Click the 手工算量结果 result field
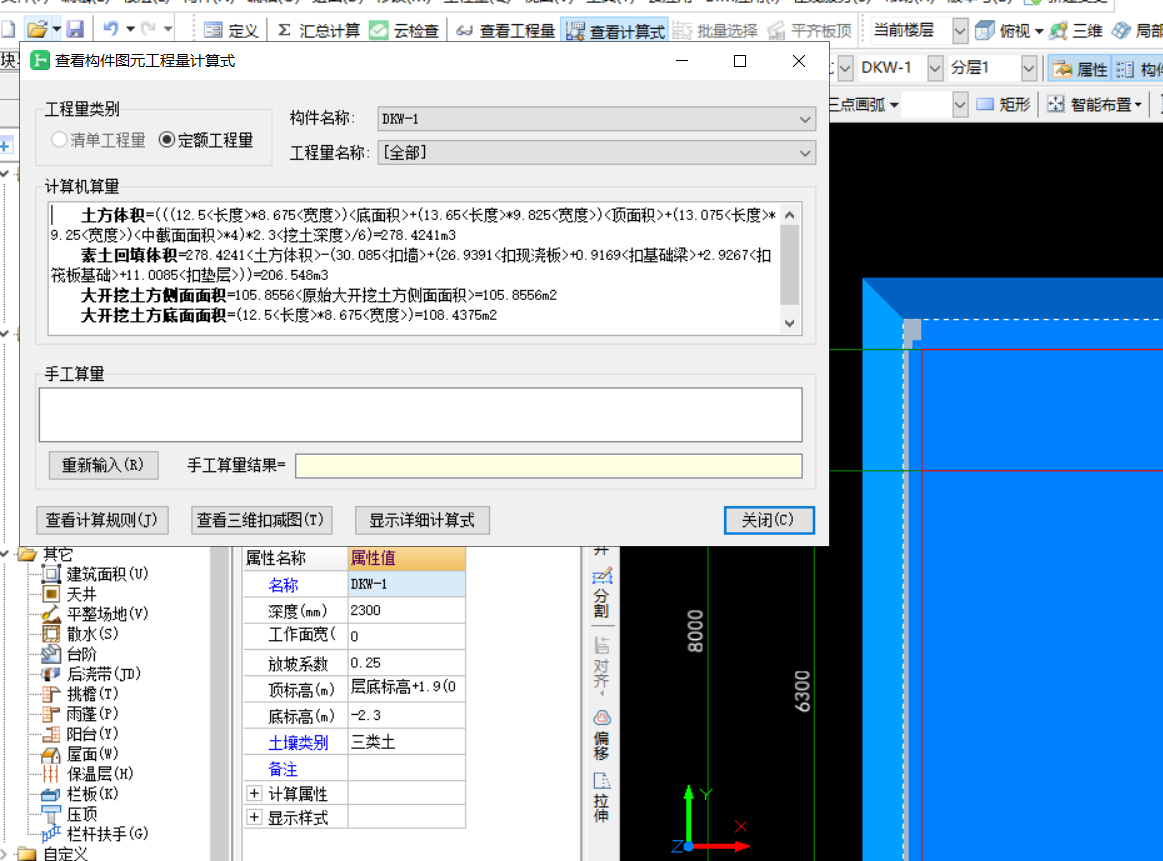This screenshot has height=861, width=1163. (549, 466)
